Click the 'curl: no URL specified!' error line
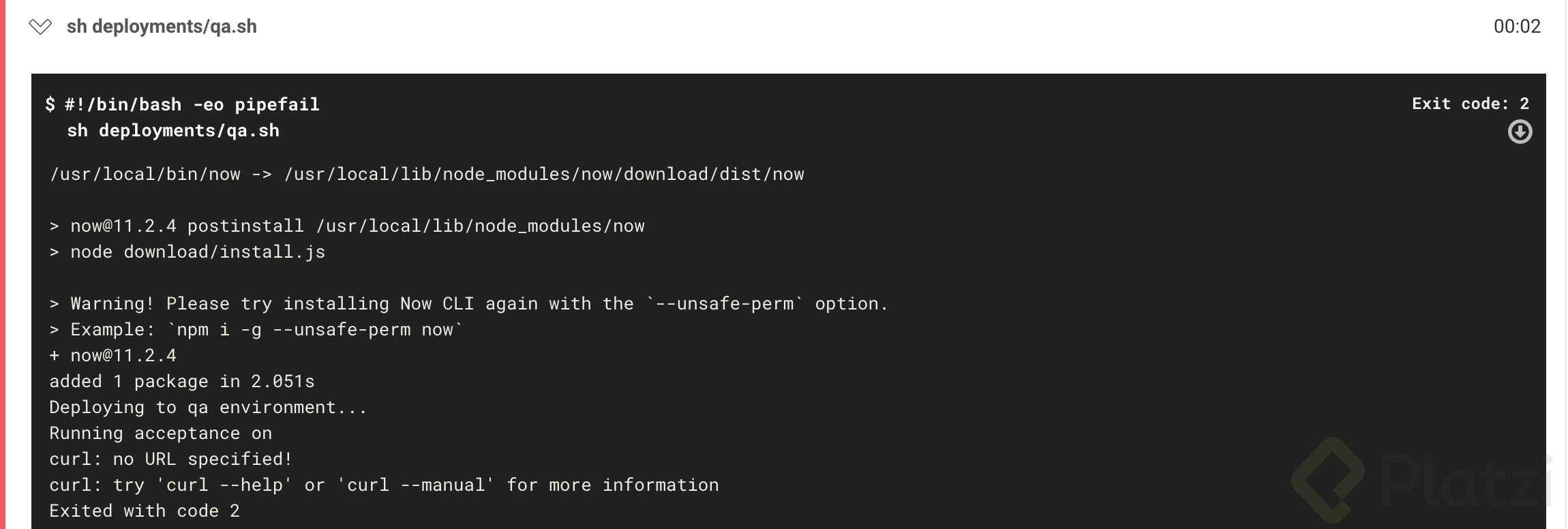Image resolution: width=1568 pixels, height=529 pixels. (170, 459)
